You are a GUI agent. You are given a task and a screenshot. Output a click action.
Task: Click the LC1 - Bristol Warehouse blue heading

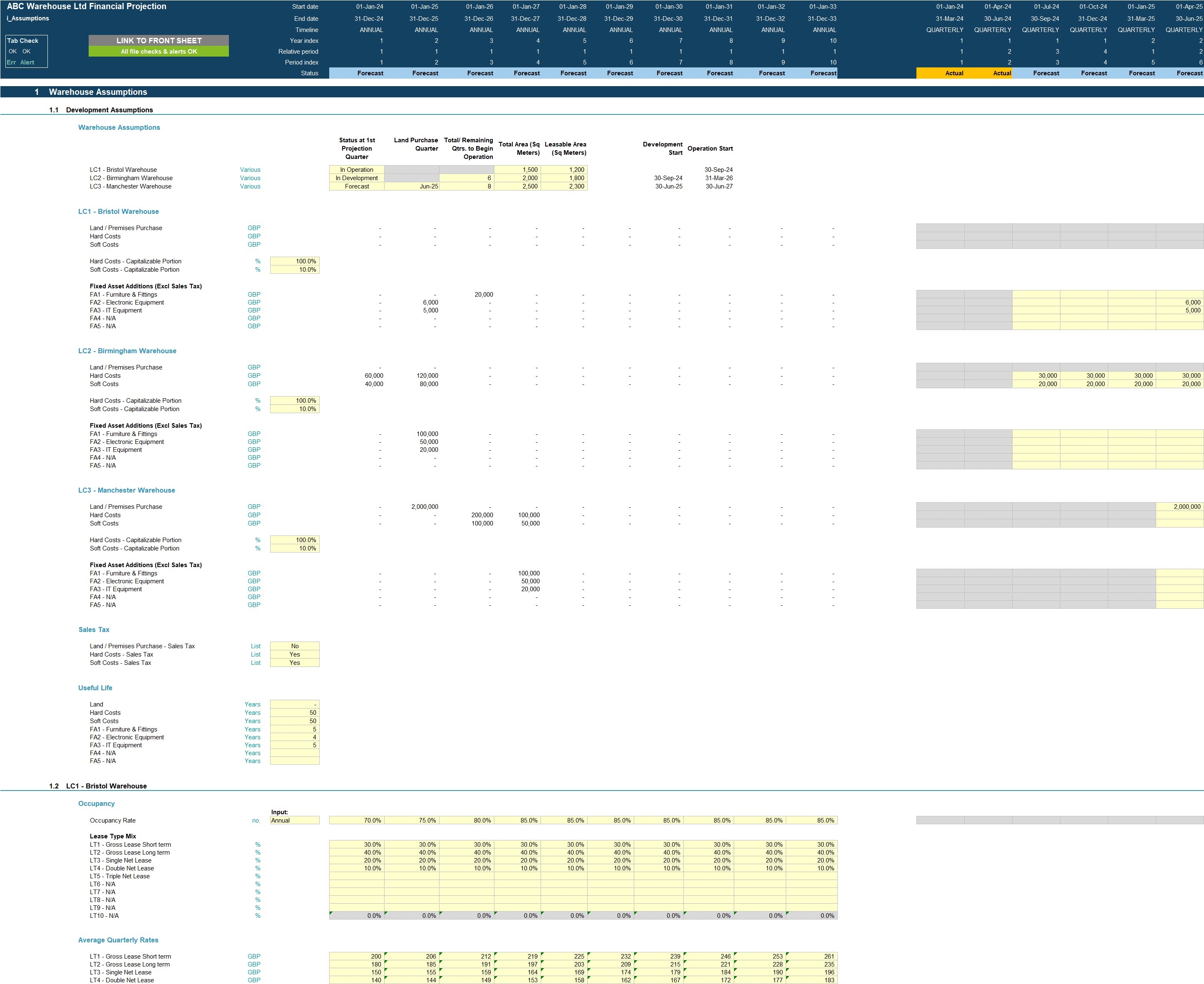(119, 211)
